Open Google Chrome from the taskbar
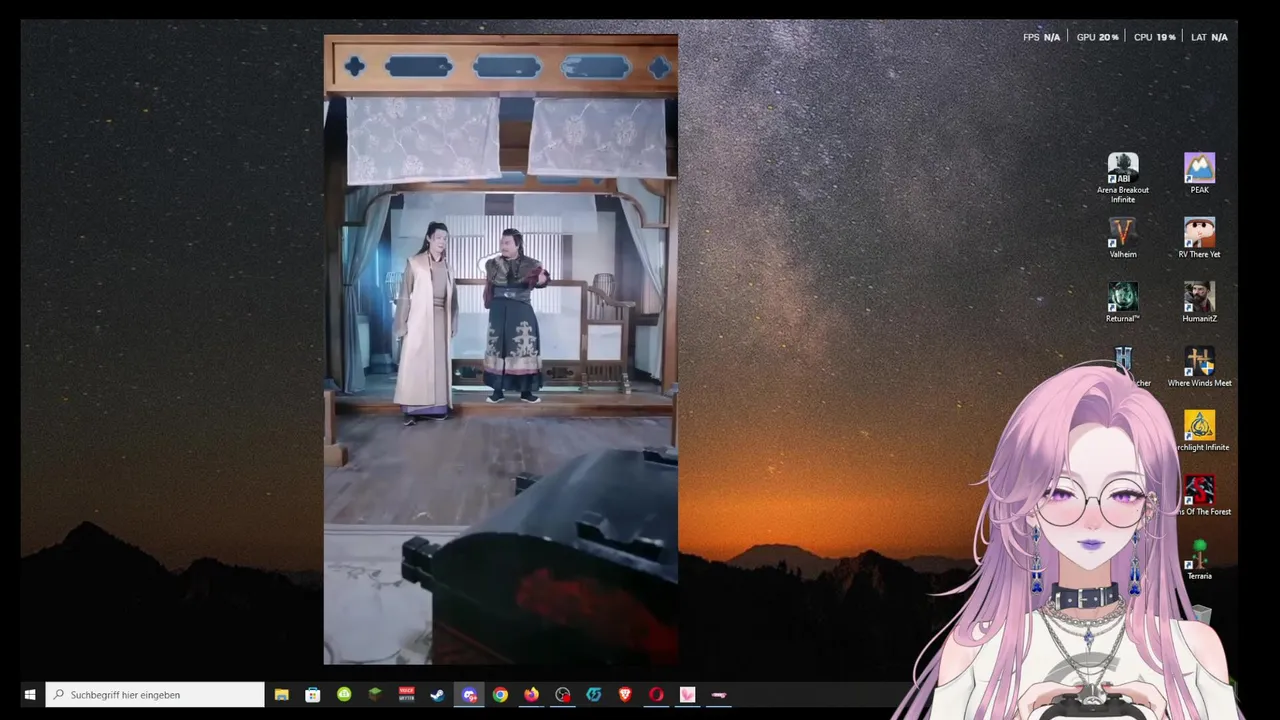The width and height of the screenshot is (1280, 720). tap(500, 694)
